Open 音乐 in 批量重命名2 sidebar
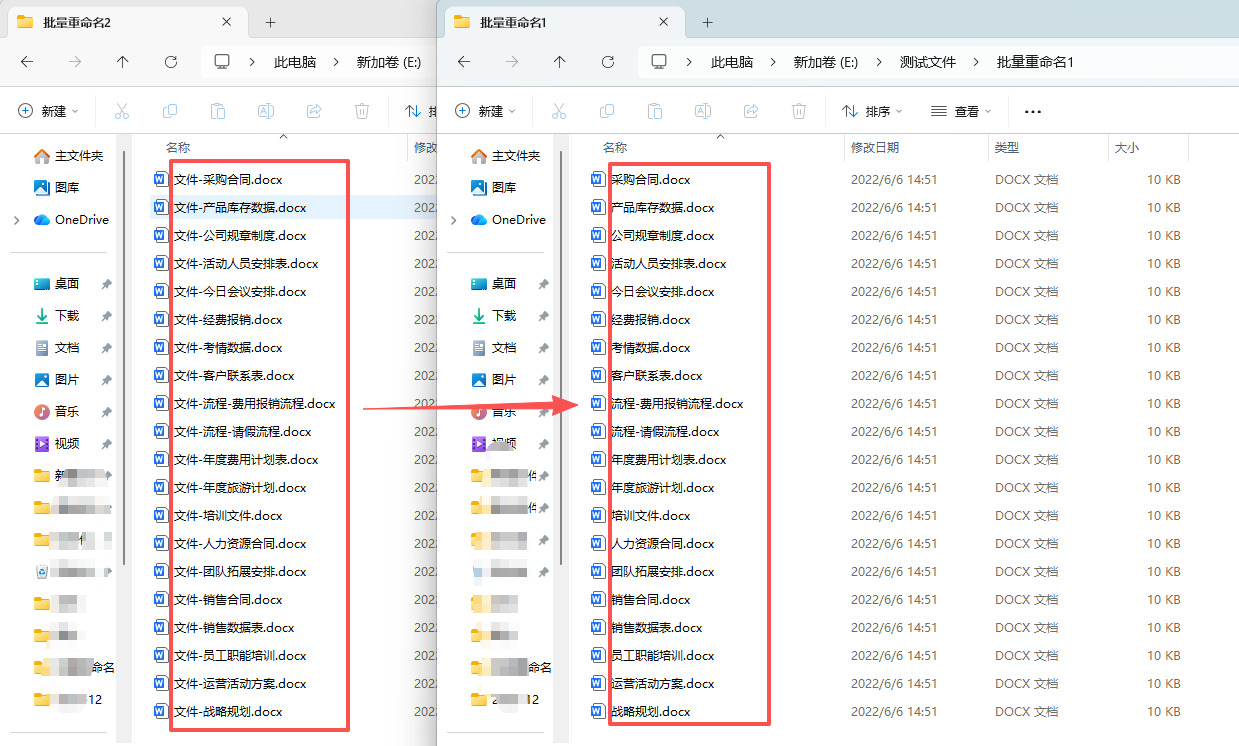This screenshot has height=746, width=1239. (58, 412)
